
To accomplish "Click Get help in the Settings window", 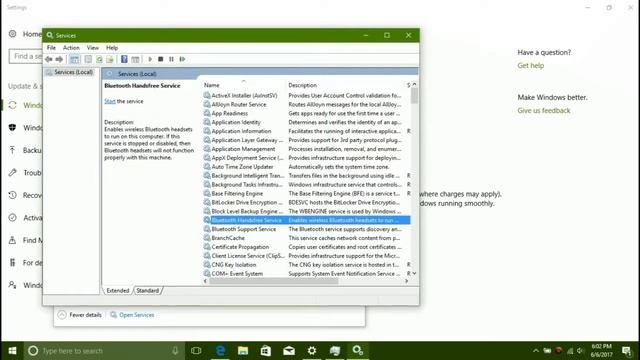I will [x=531, y=65].
